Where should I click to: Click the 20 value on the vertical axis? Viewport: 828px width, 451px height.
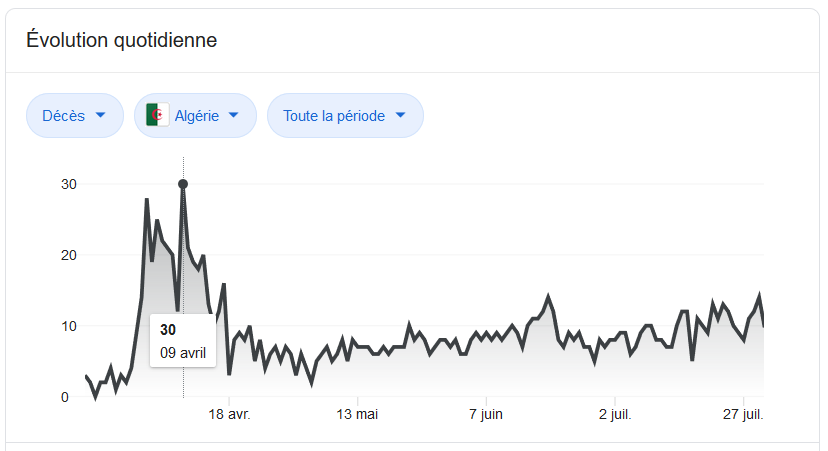pyautogui.click(x=69, y=255)
